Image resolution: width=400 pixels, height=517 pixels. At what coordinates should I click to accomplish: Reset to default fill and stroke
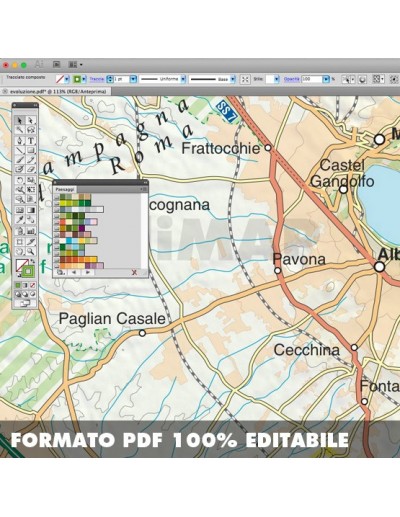19,275
